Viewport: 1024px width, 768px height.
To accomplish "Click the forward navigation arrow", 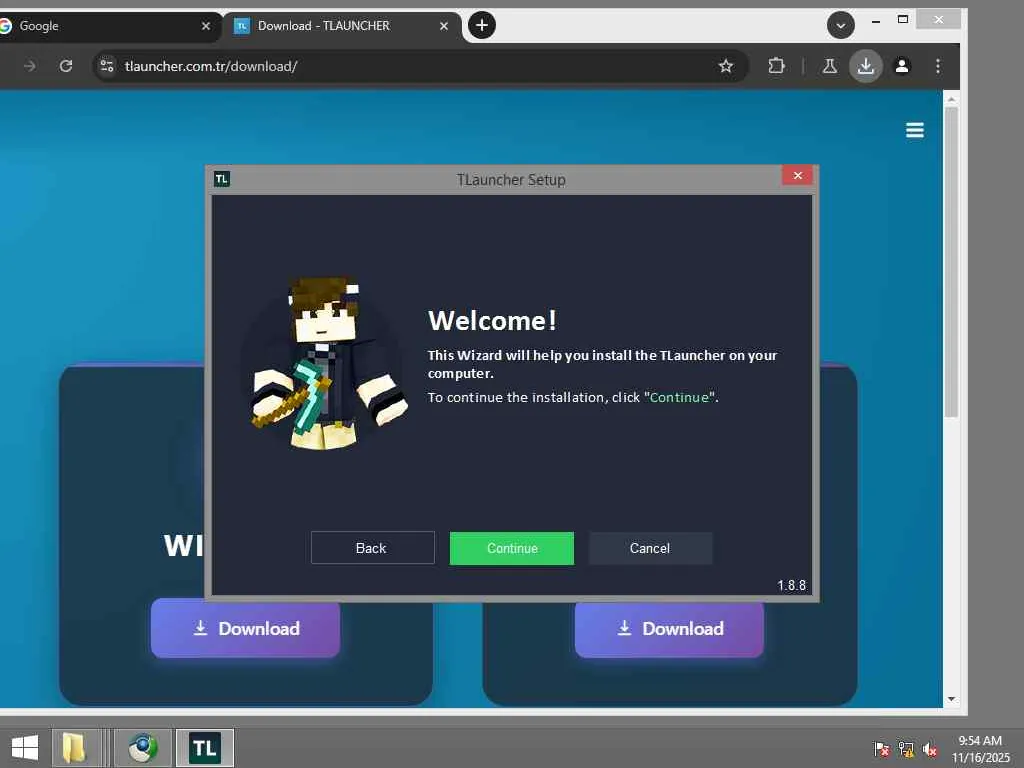I will coord(29,66).
